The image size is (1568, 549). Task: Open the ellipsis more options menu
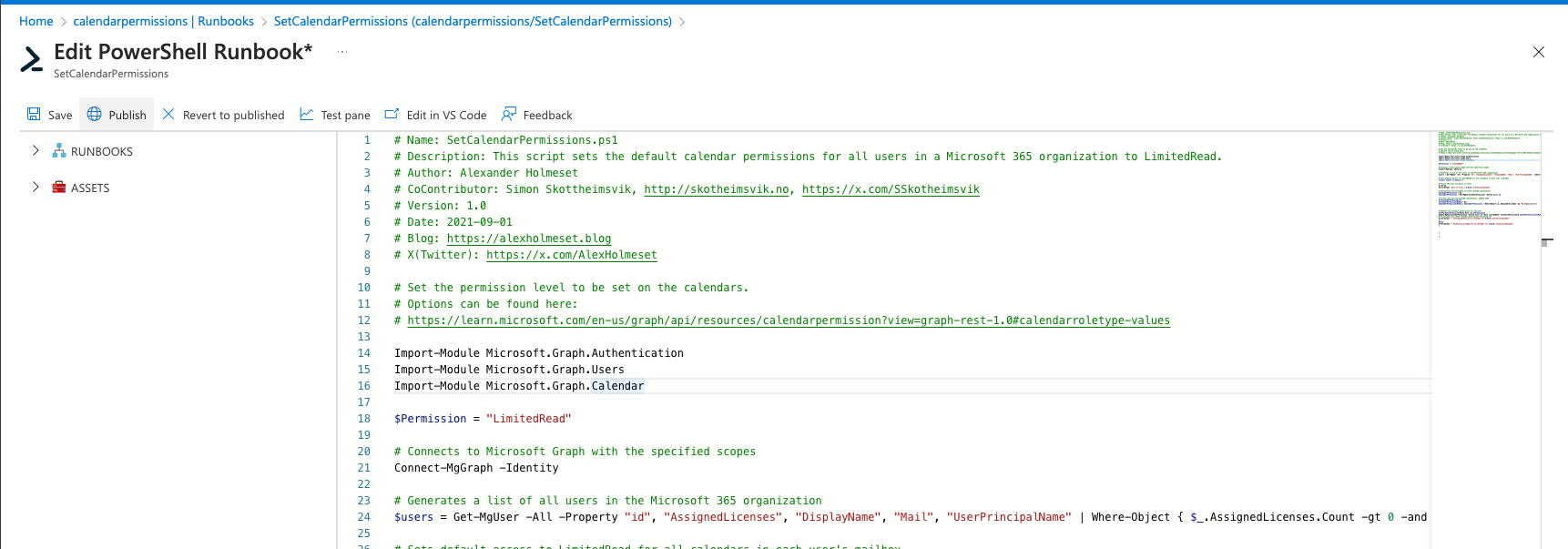point(342,52)
